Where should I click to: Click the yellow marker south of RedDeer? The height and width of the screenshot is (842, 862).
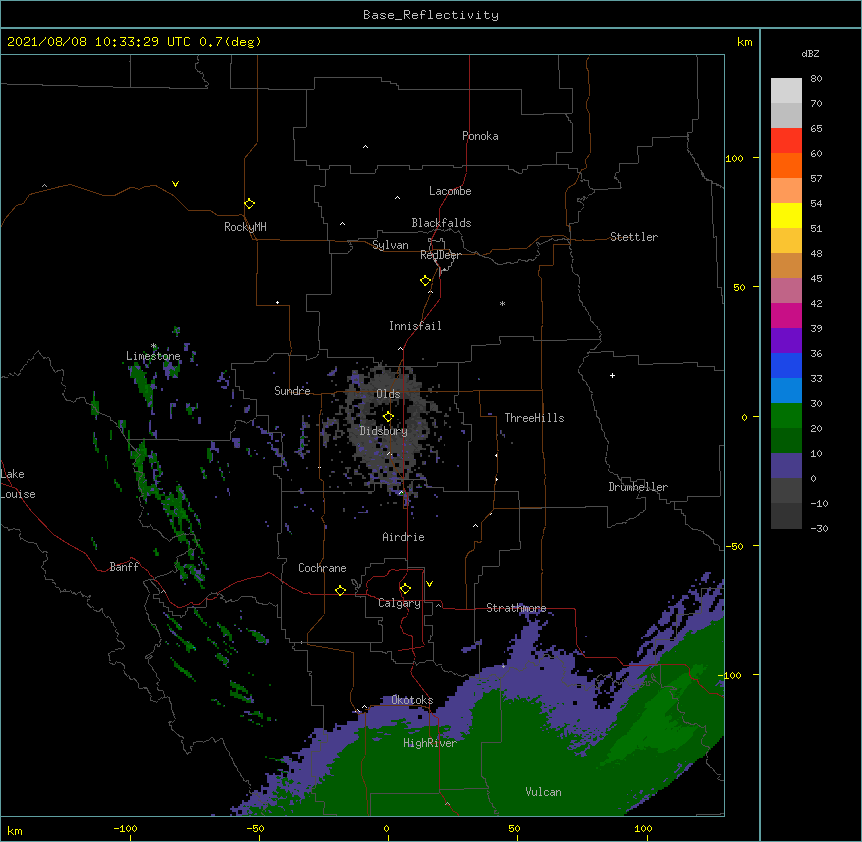pos(426,281)
